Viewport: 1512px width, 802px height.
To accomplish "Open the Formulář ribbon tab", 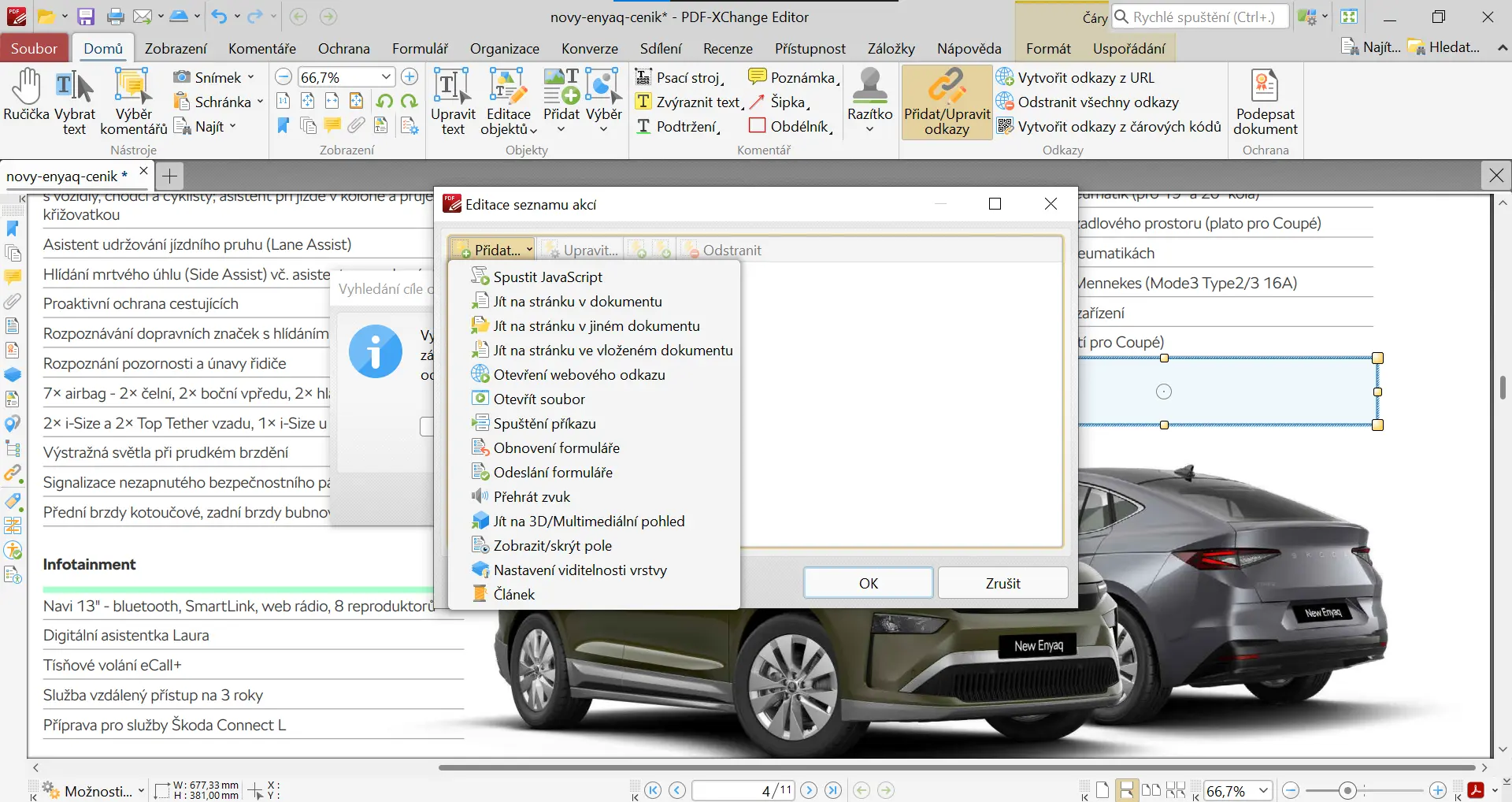I will 420,48.
